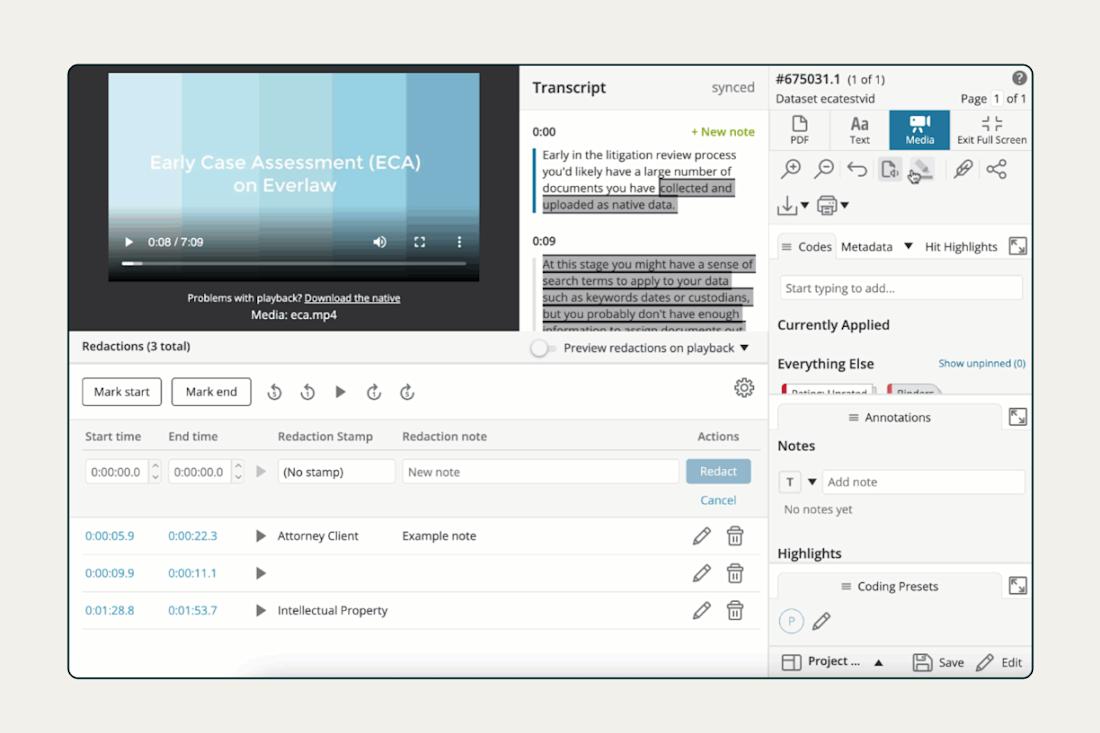Open video player more options menu
The height and width of the screenshot is (733, 1100).
[460, 242]
